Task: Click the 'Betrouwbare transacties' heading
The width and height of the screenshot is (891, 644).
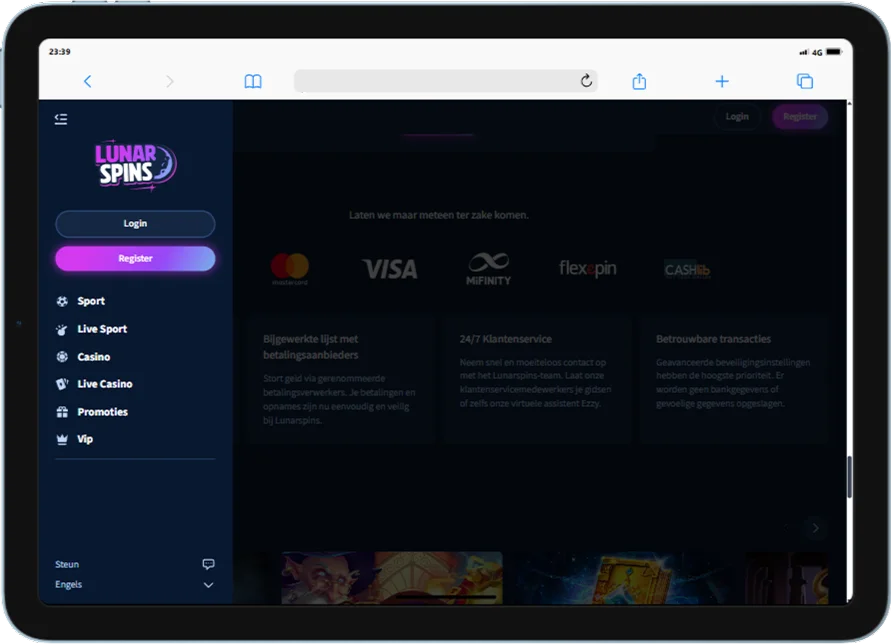Action: (x=713, y=339)
